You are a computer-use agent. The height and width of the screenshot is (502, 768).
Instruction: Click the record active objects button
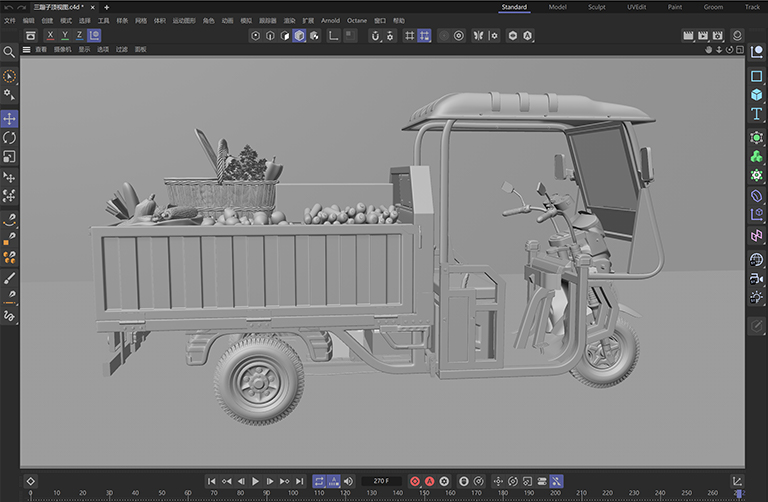click(415, 481)
